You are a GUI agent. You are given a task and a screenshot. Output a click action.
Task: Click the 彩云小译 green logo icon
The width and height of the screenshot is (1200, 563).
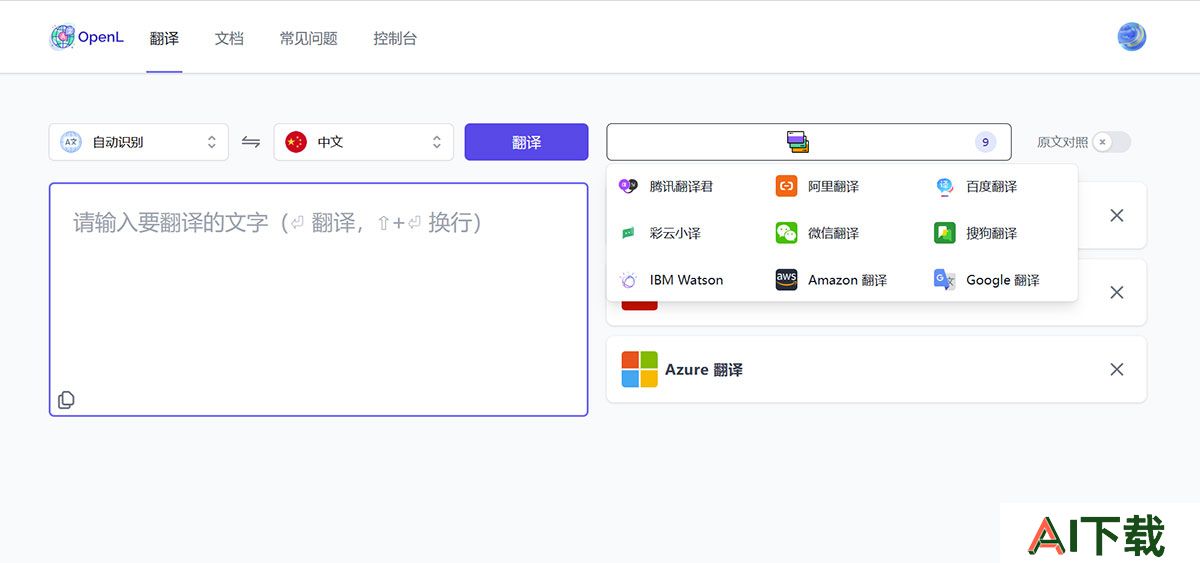(x=628, y=233)
